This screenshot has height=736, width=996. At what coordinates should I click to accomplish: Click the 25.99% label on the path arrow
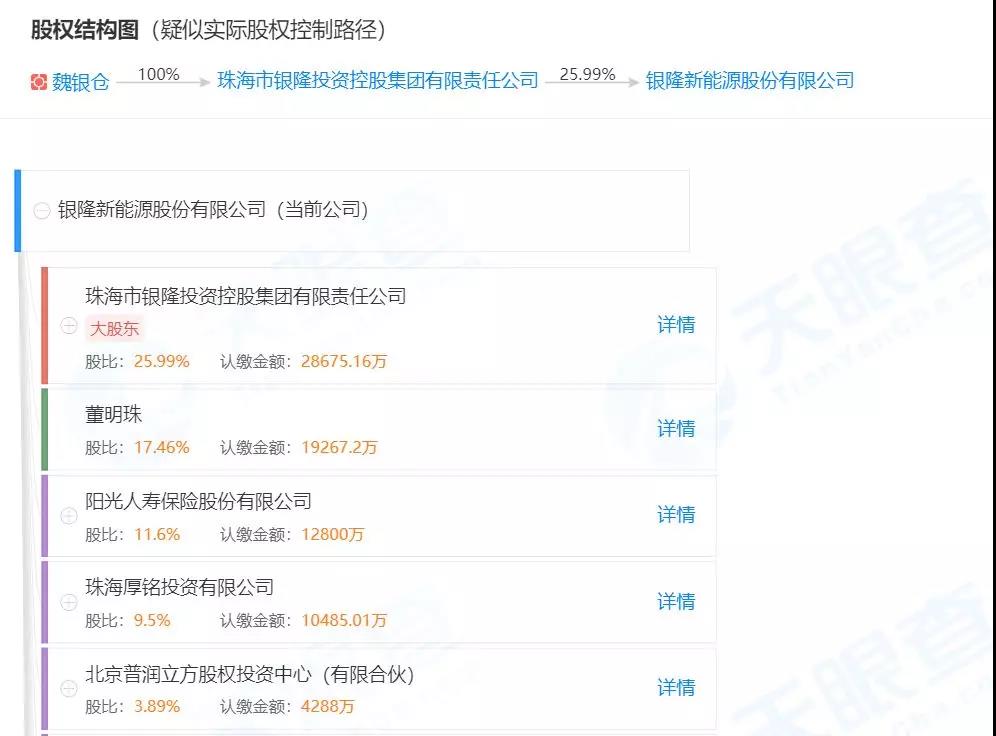(x=588, y=74)
